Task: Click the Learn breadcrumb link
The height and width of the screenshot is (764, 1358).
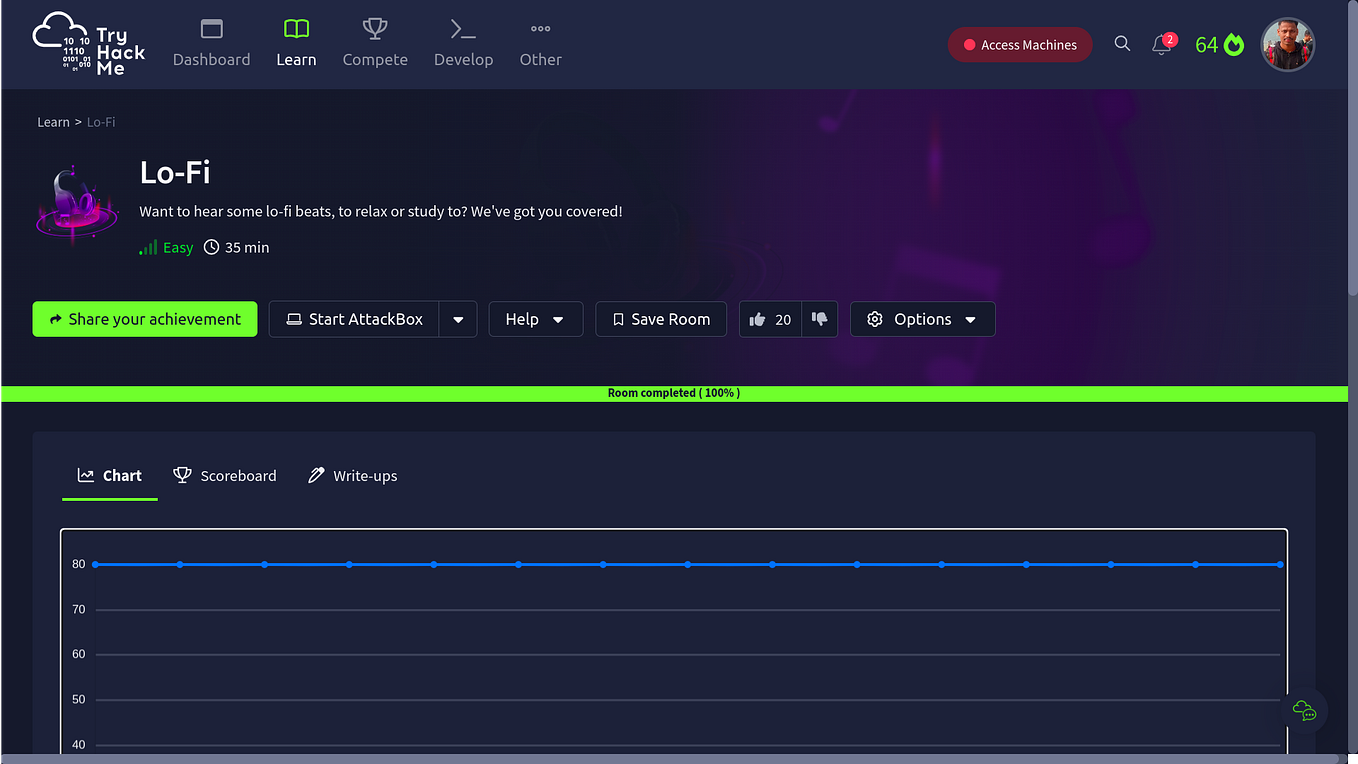Action: pos(53,122)
